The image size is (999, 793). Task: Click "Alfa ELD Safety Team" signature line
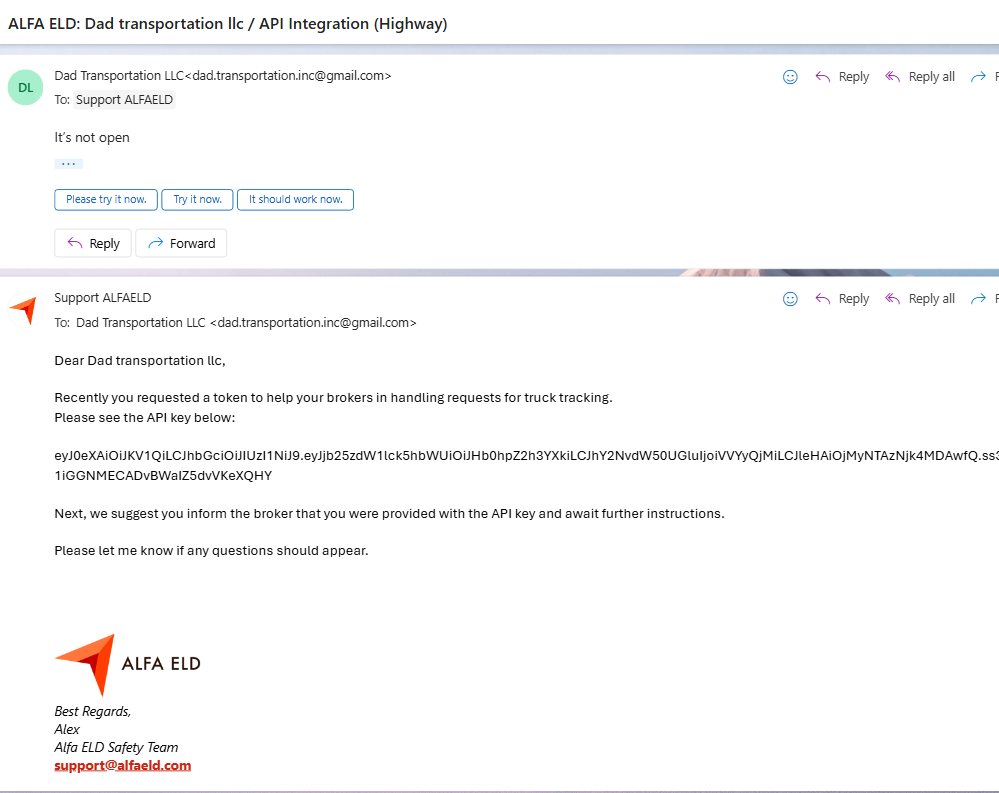point(116,747)
